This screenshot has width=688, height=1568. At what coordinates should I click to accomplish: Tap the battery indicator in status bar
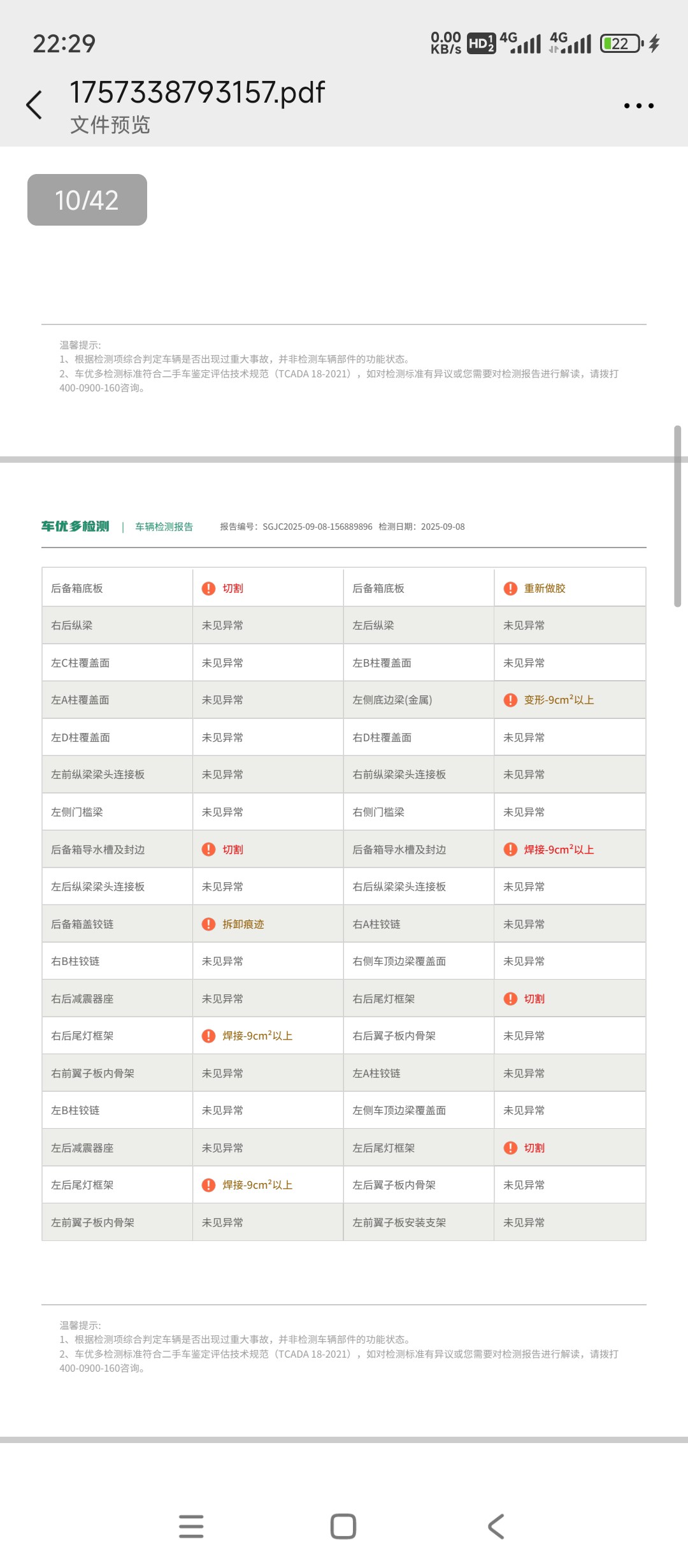[x=621, y=43]
